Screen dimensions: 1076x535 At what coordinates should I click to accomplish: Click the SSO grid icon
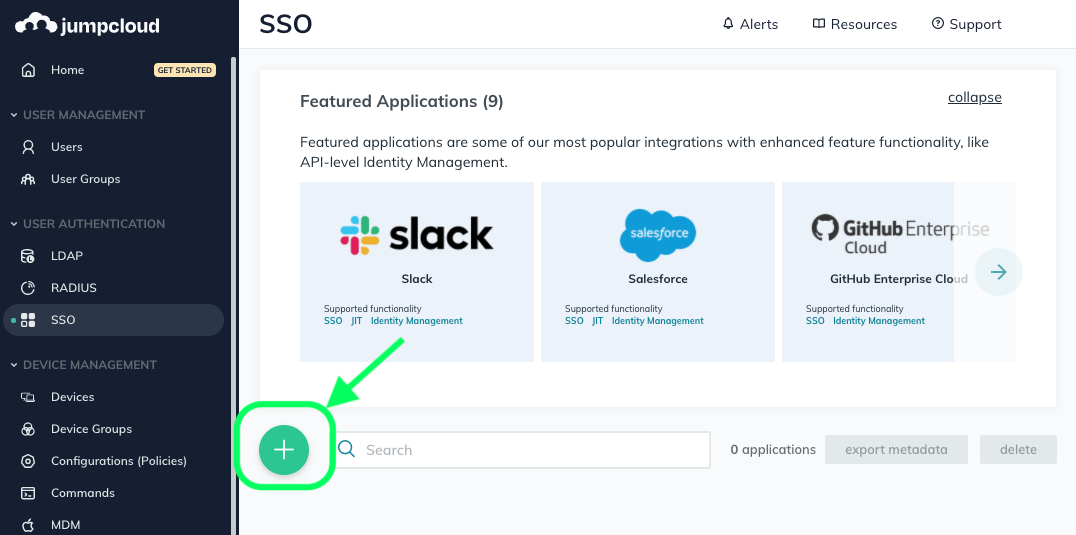28,320
